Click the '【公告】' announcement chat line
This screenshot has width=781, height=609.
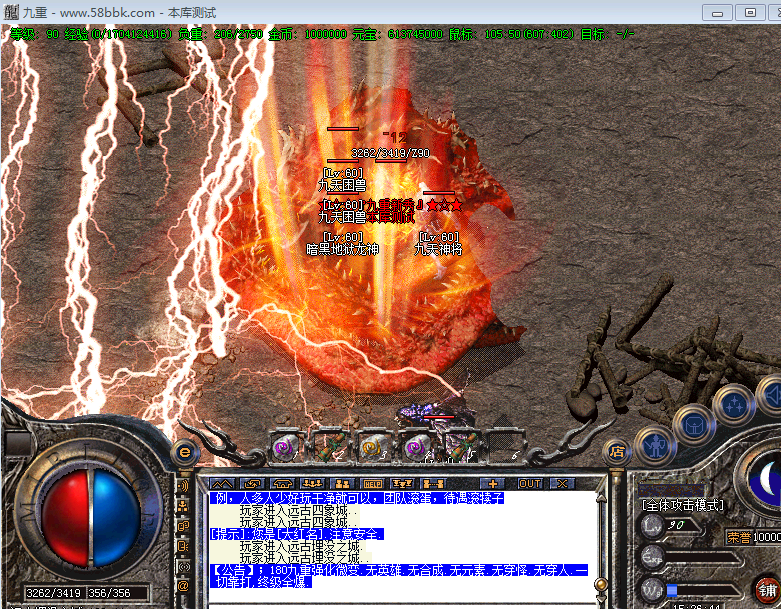[x=398, y=576]
